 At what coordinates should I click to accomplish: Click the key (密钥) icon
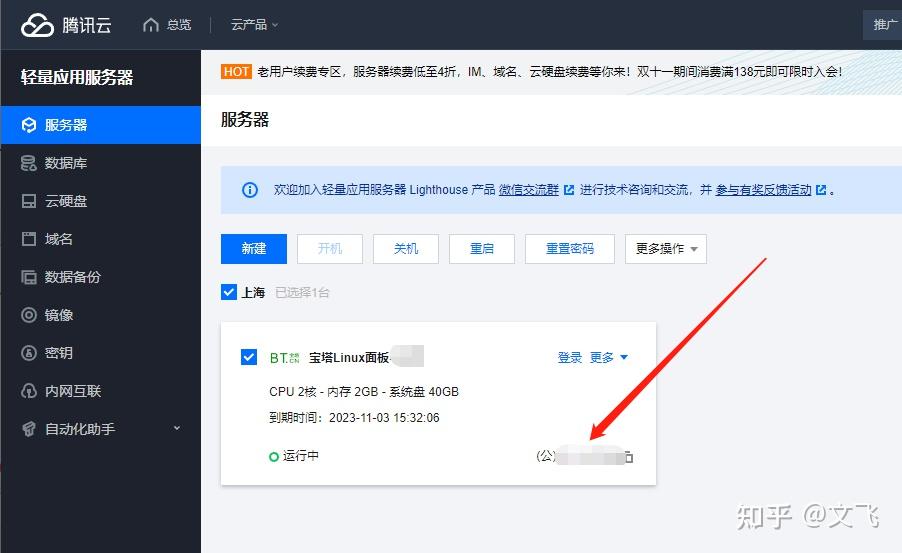click(x=29, y=353)
